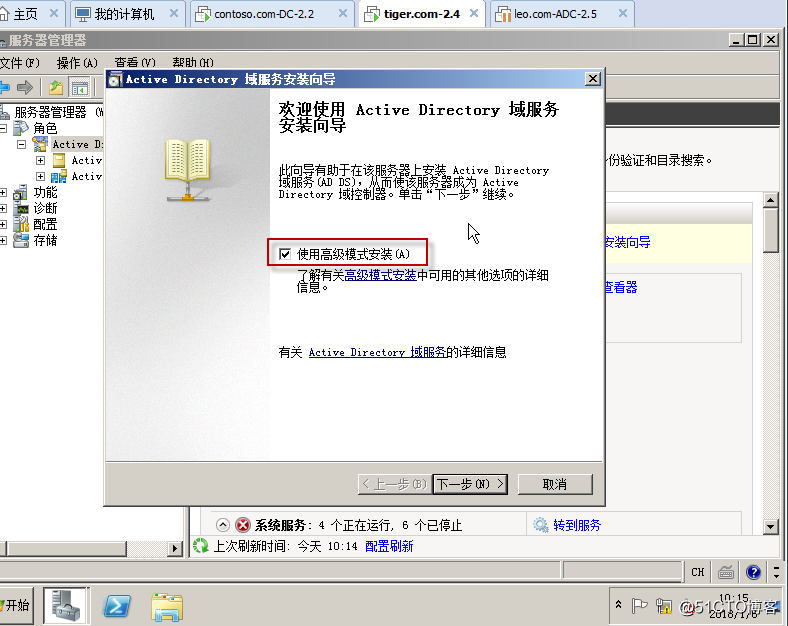
Task: Select the 配置 icon in the tree
Action: (x=21, y=224)
